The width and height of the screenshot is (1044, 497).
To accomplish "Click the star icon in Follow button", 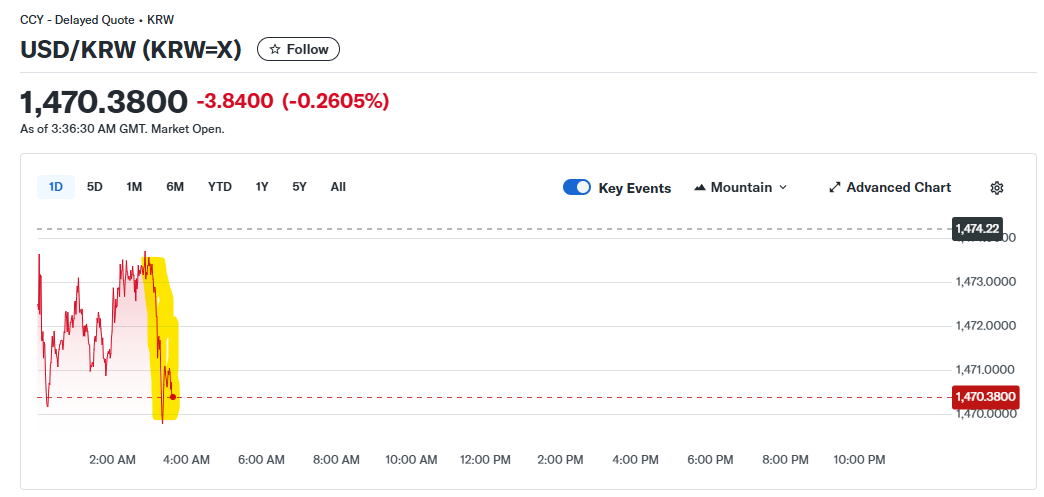I will (x=275, y=49).
